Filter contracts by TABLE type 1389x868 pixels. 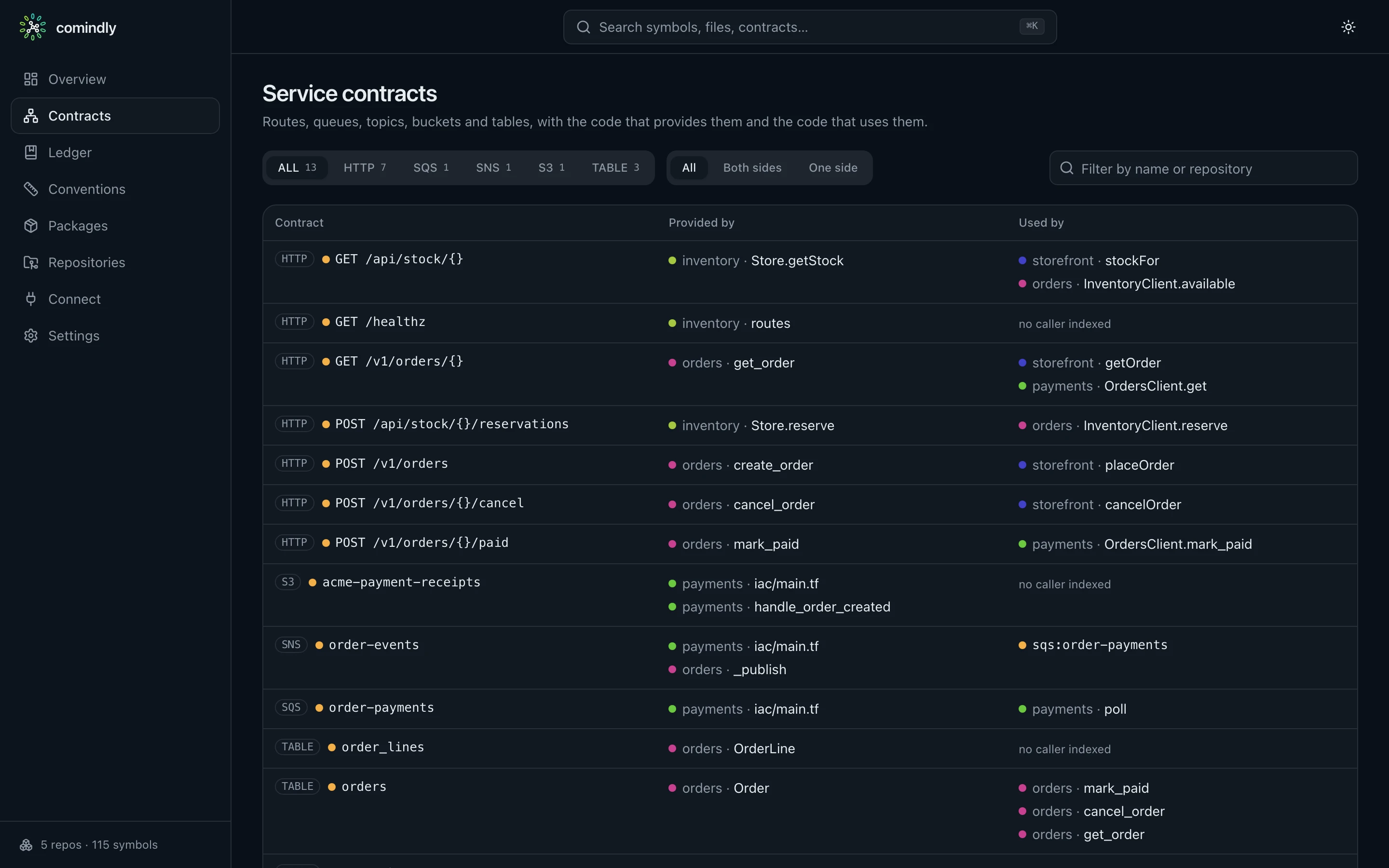[615, 168]
